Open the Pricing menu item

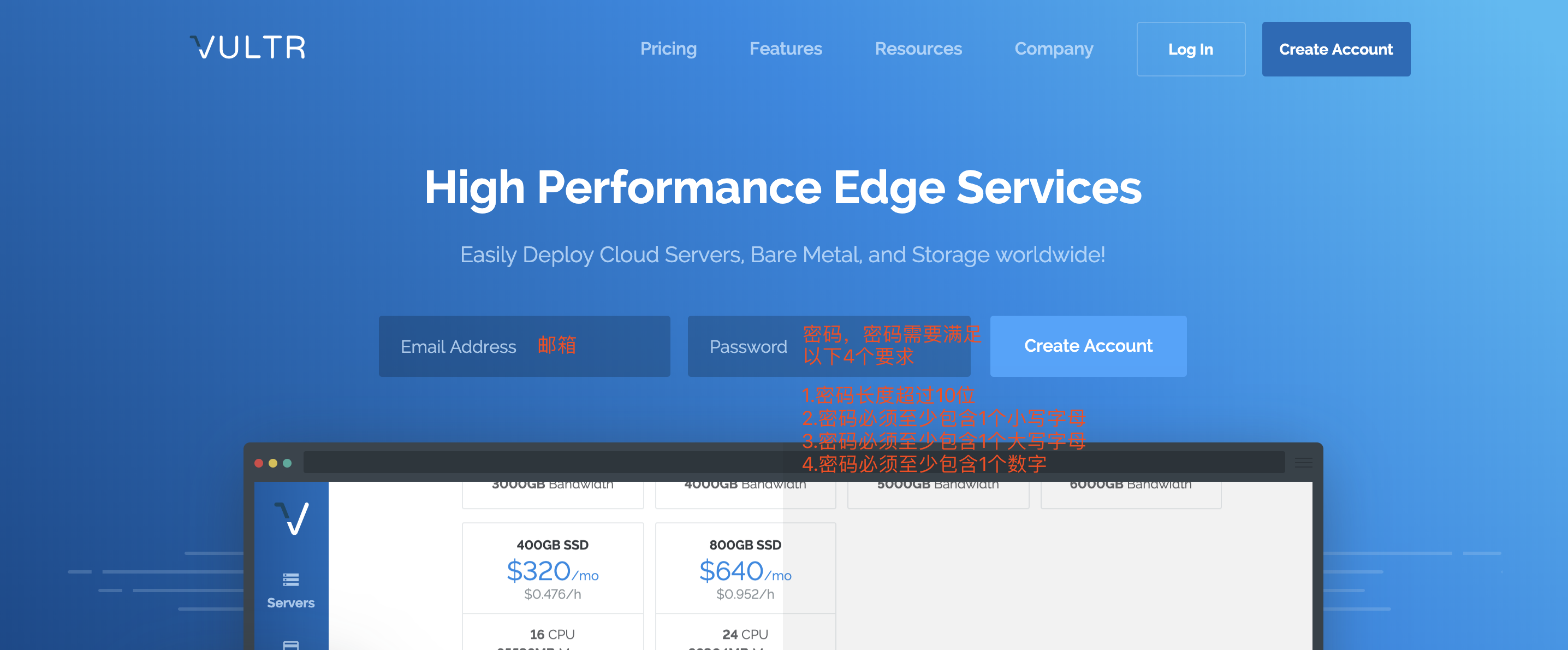pyautogui.click(x=668, y=49)
